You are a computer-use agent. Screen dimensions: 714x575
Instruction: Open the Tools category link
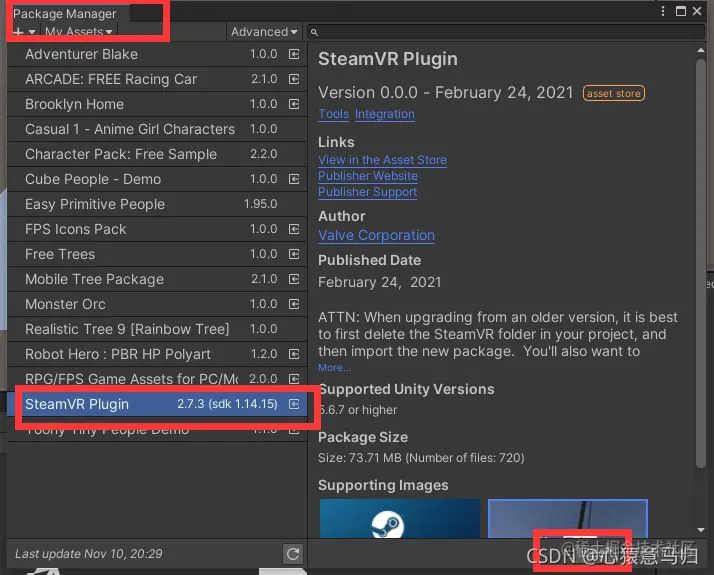(x=334, y=114)
